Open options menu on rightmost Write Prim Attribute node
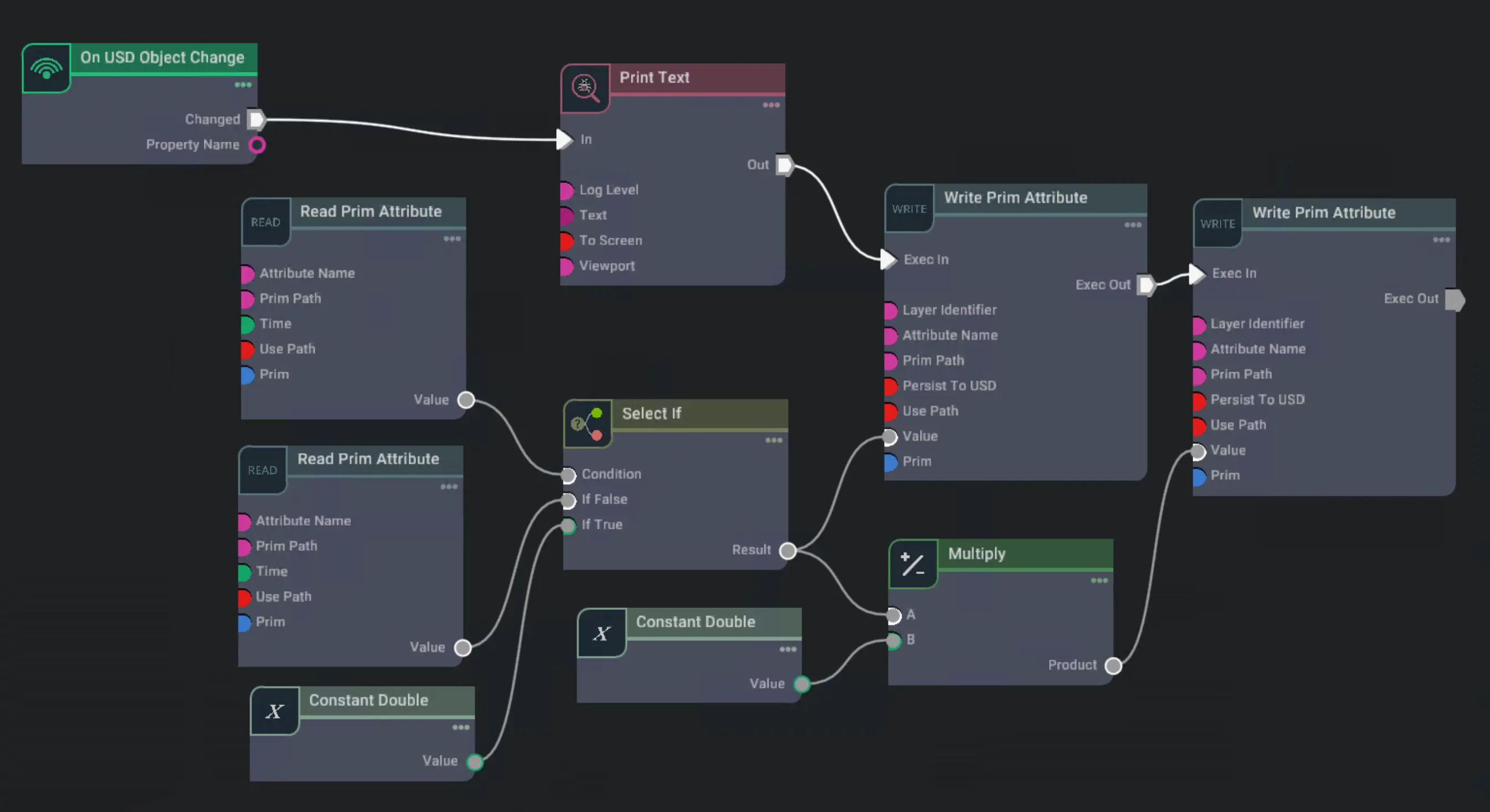Viewport: 1490px width, 812px height. [1441, 239]
